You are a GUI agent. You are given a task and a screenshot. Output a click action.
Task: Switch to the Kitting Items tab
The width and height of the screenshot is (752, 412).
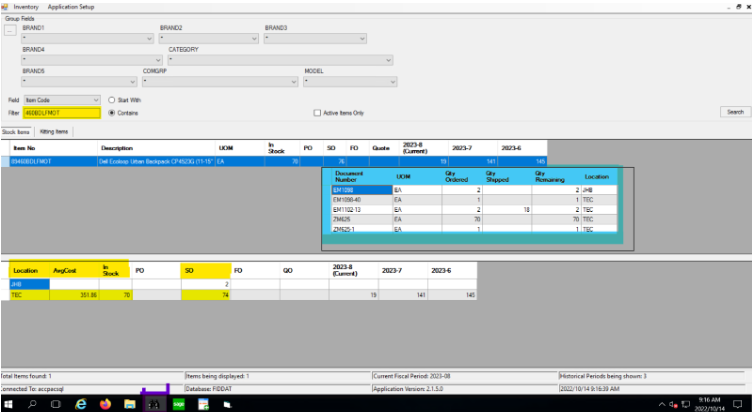54,131
